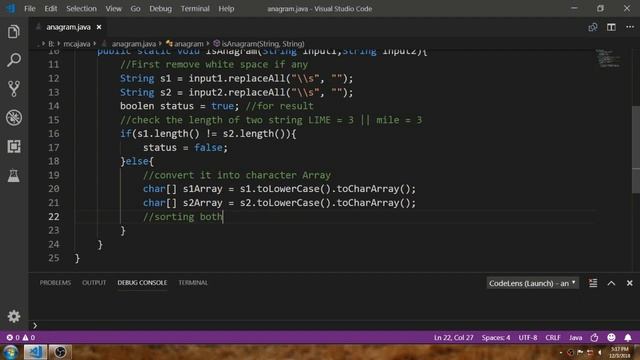The width and height of the screenshot is (640, 360).
Task: Open the Search view in activity bar
Action: 13,60
